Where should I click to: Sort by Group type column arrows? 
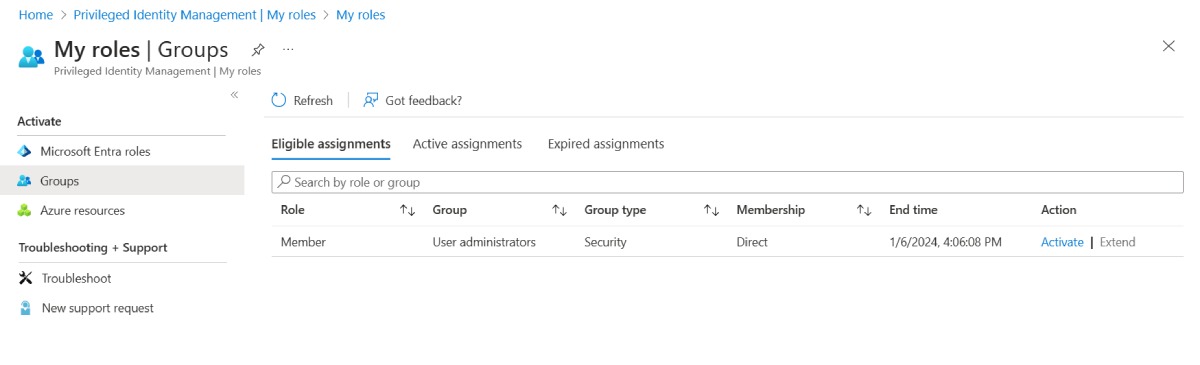(x=711, y=210)
